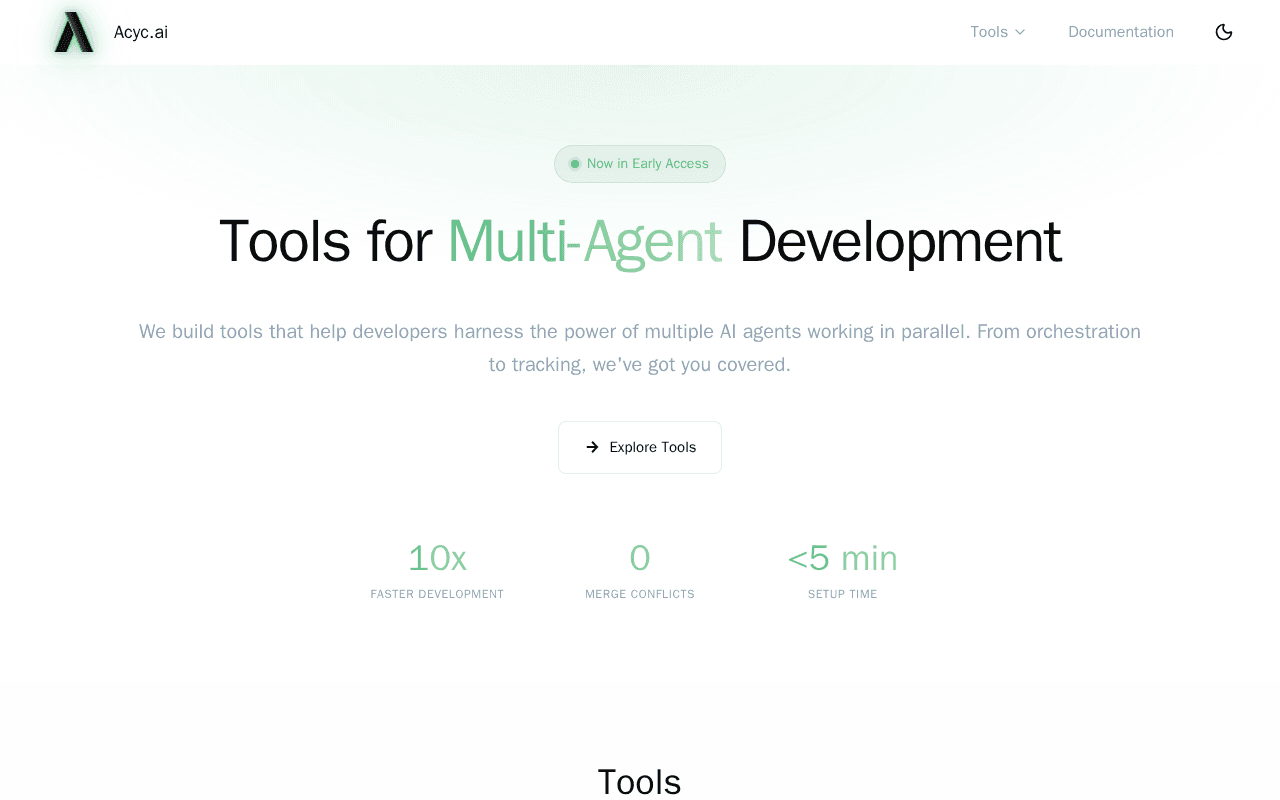Go to home via Acyc.ai brand name
1280x800 pixels.
point(141,32)
